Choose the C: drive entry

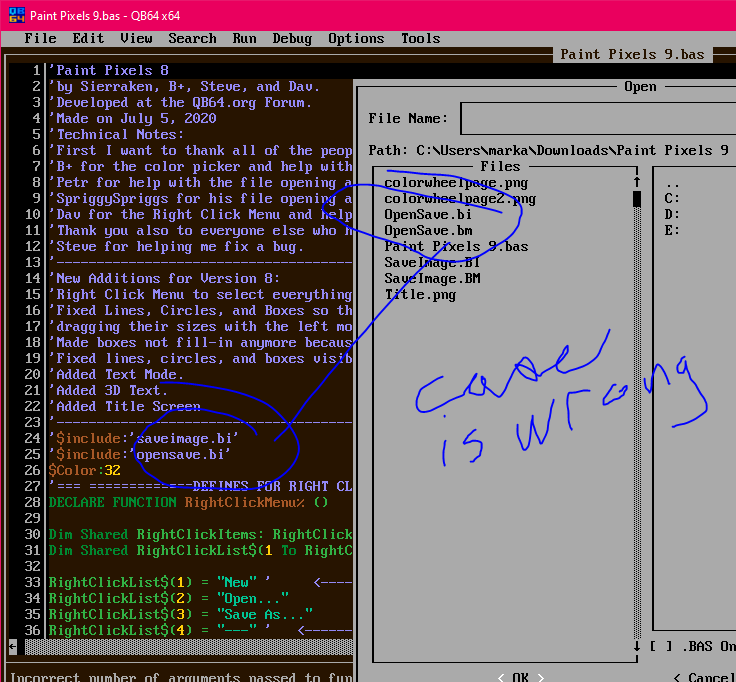pyautogui.click(x=672, y=198)
